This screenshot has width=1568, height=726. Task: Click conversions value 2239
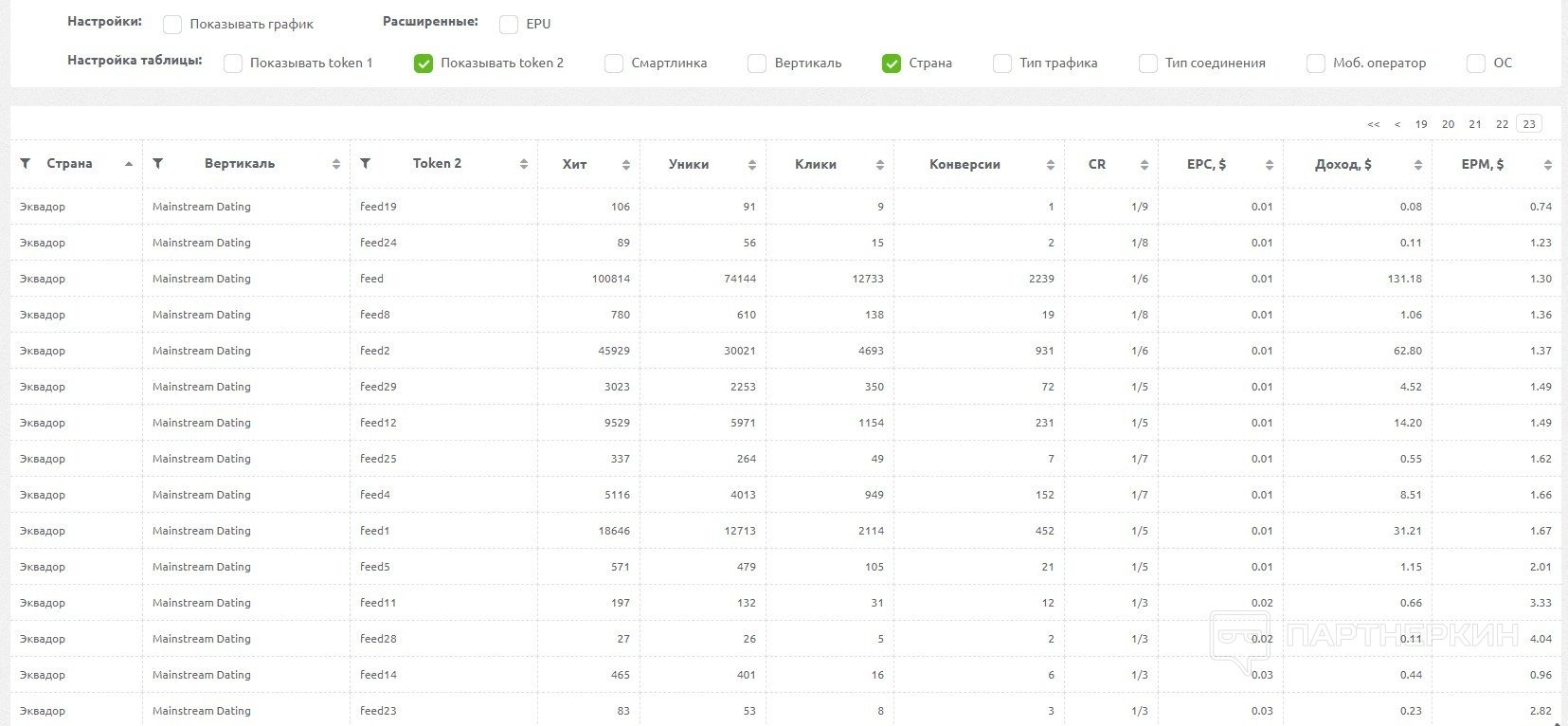[1041, 279]
